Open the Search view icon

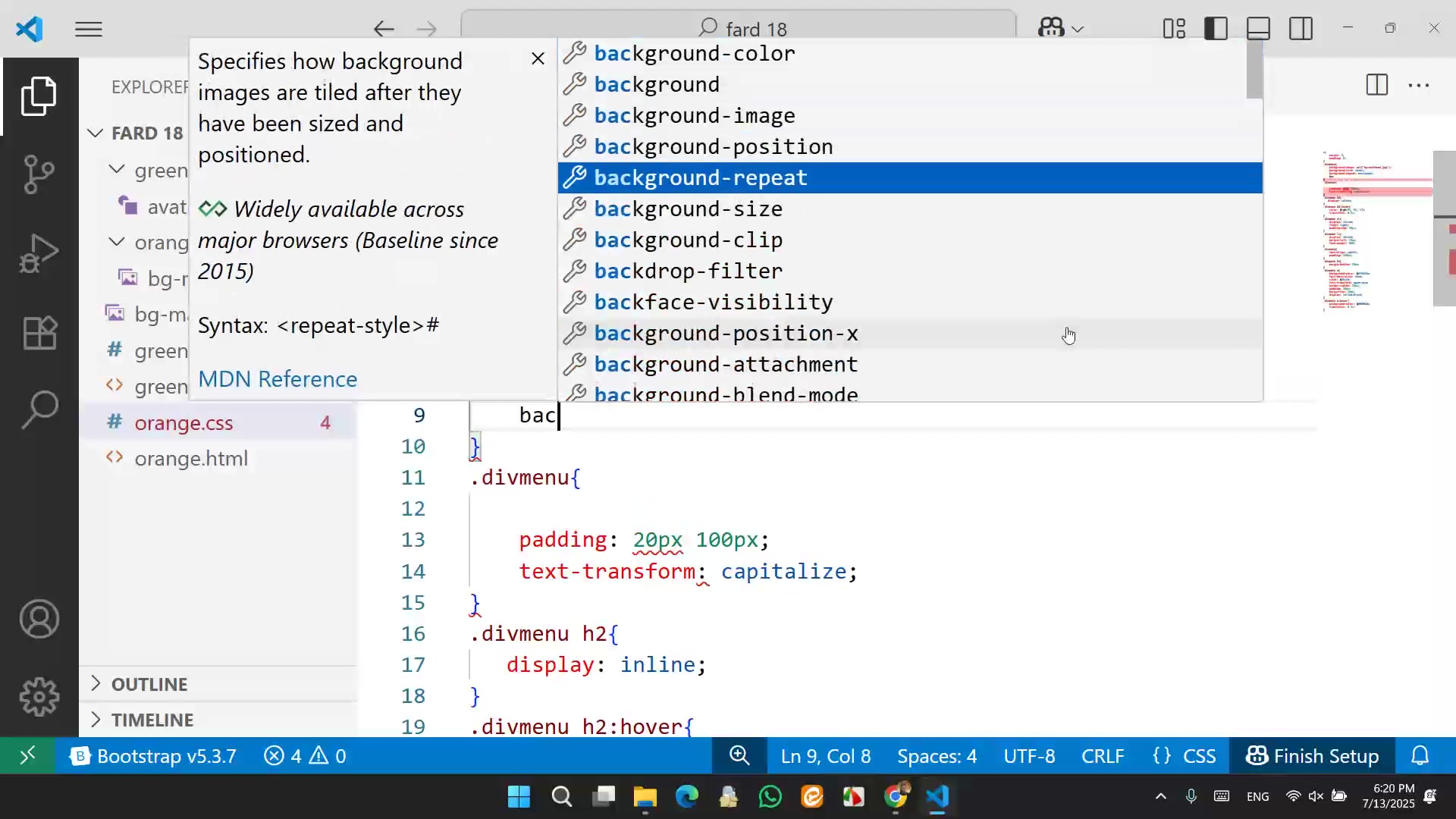click(x=39, y=410)
